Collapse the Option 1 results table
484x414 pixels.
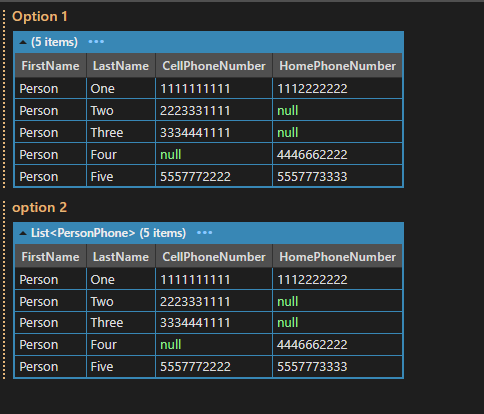[x=23, y=42]
